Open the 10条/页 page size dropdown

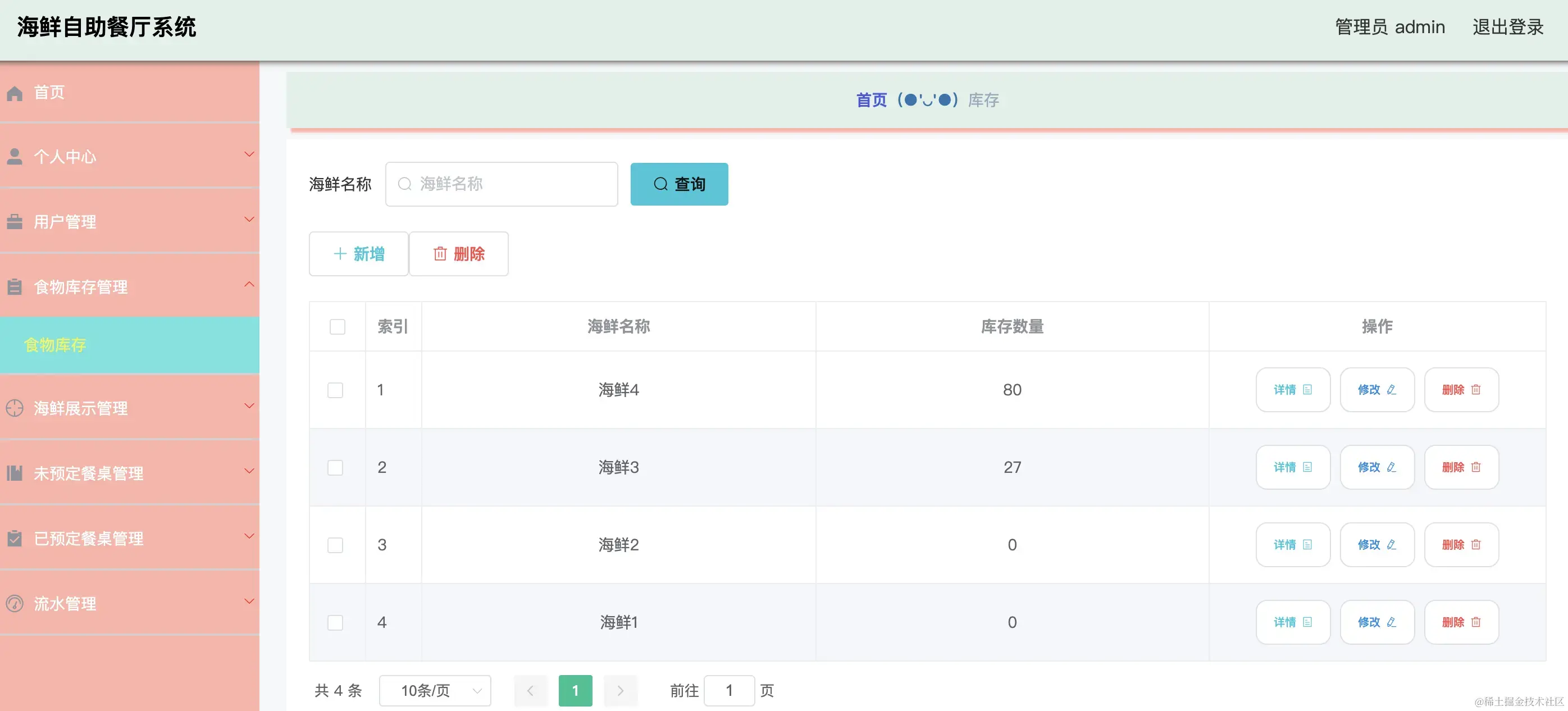[x=435, y=690]
